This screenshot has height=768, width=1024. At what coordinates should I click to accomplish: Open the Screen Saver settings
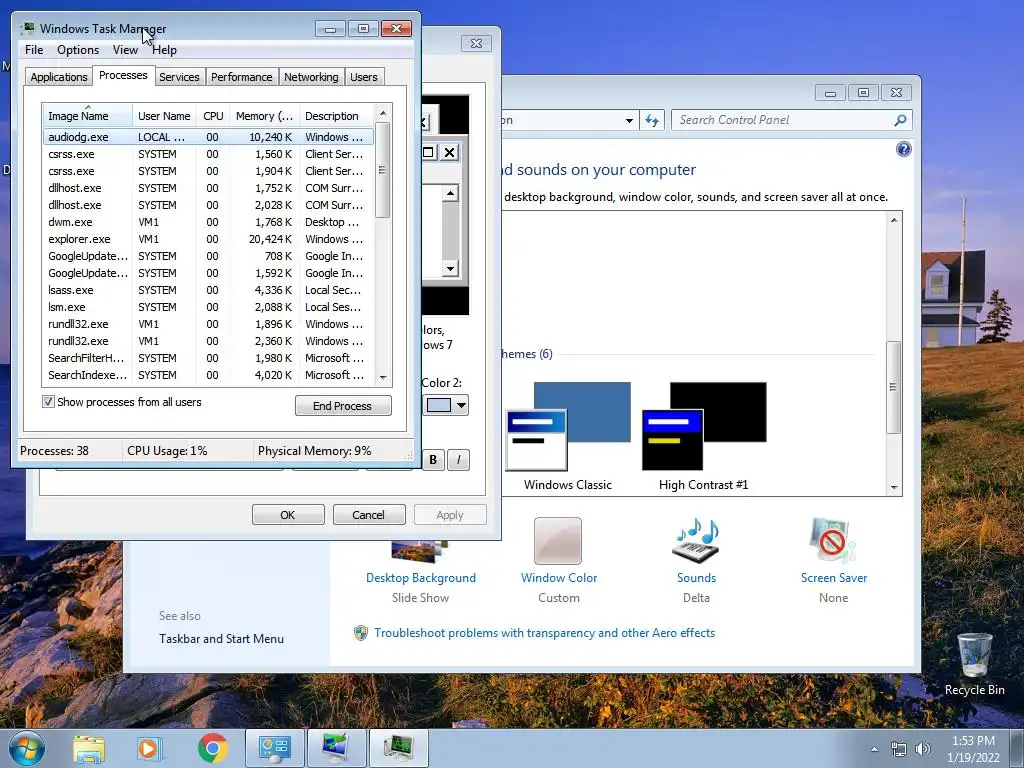833,561
